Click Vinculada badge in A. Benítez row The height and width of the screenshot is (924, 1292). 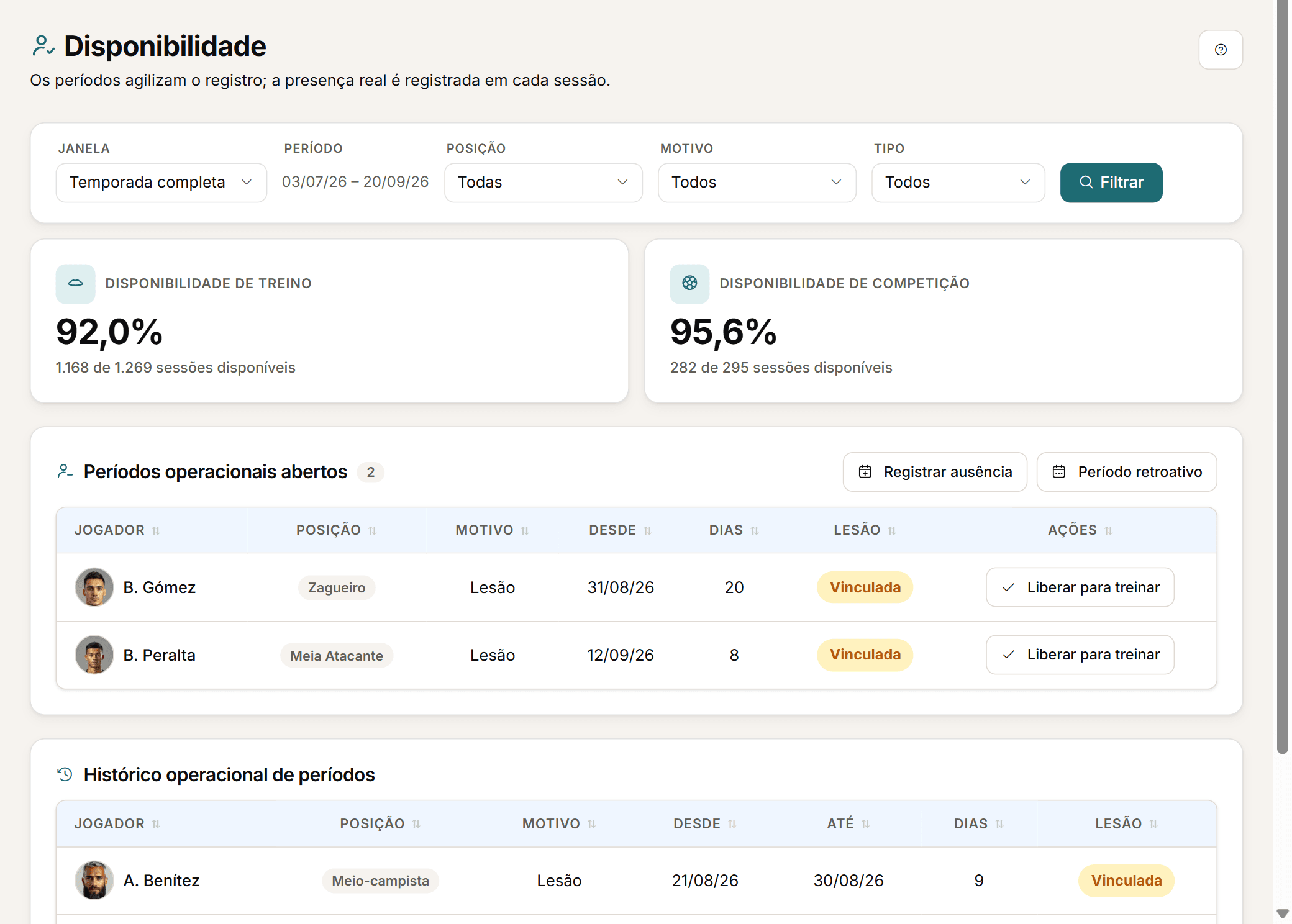[x=1126, y=881]
